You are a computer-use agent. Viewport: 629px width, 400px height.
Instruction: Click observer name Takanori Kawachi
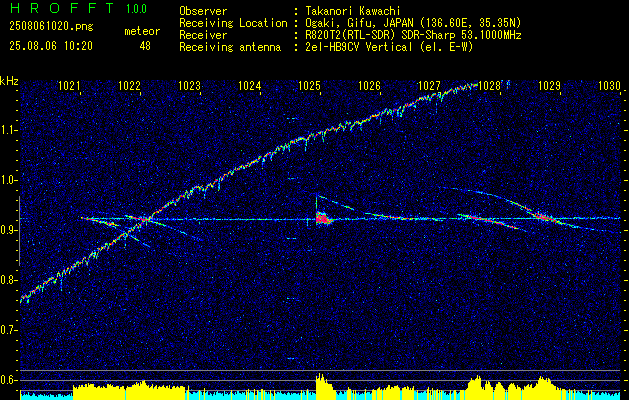pyautogui.click(x=351, y=11)
